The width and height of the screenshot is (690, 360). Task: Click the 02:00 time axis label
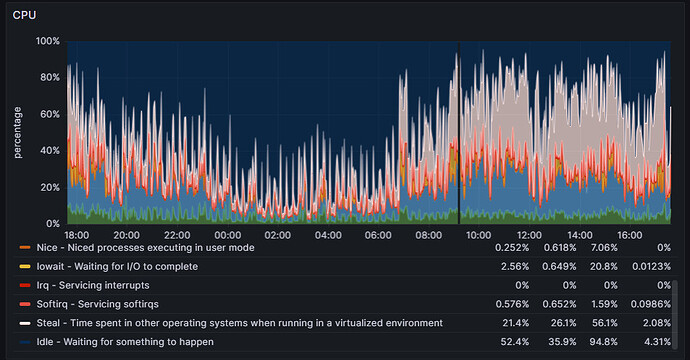[278, 235]
